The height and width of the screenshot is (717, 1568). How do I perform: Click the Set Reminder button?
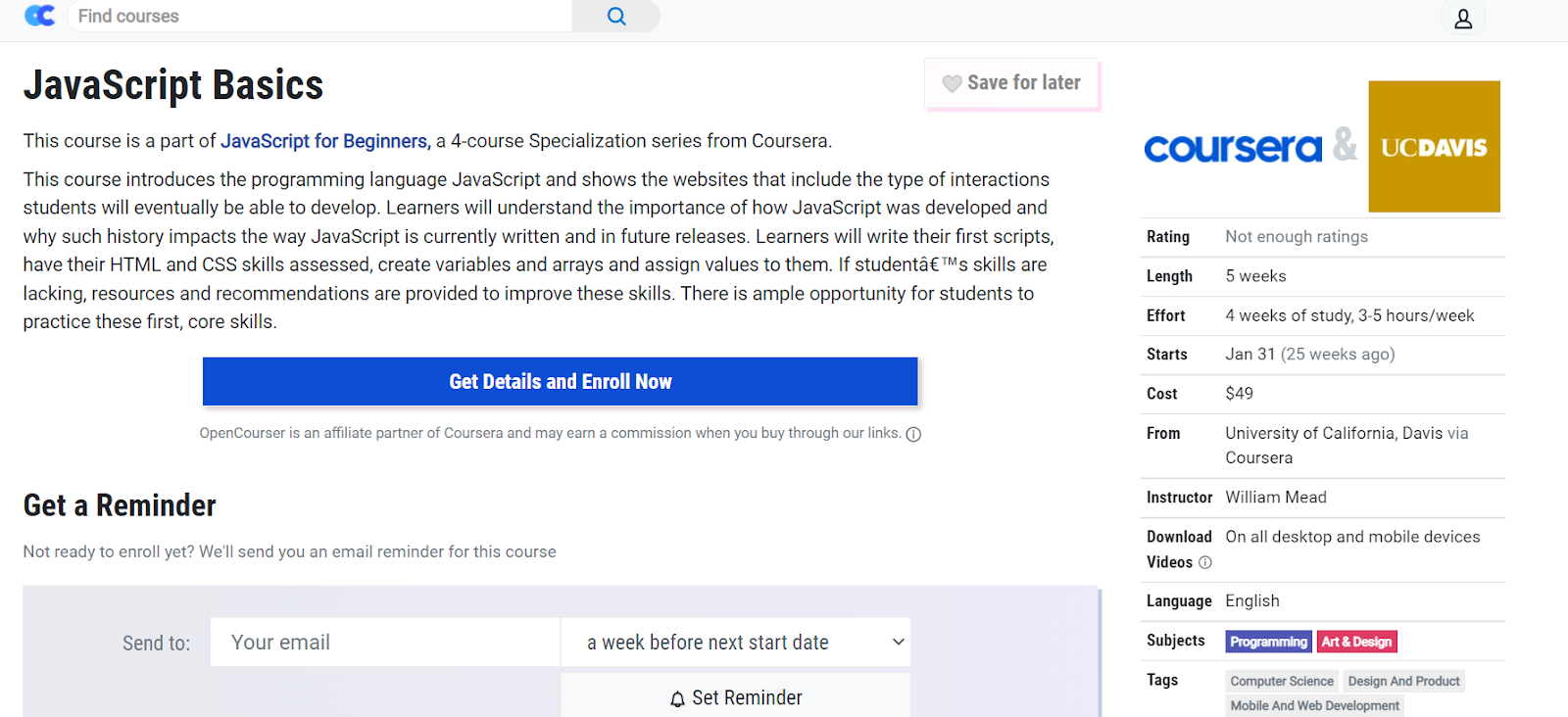pos(735,697)
